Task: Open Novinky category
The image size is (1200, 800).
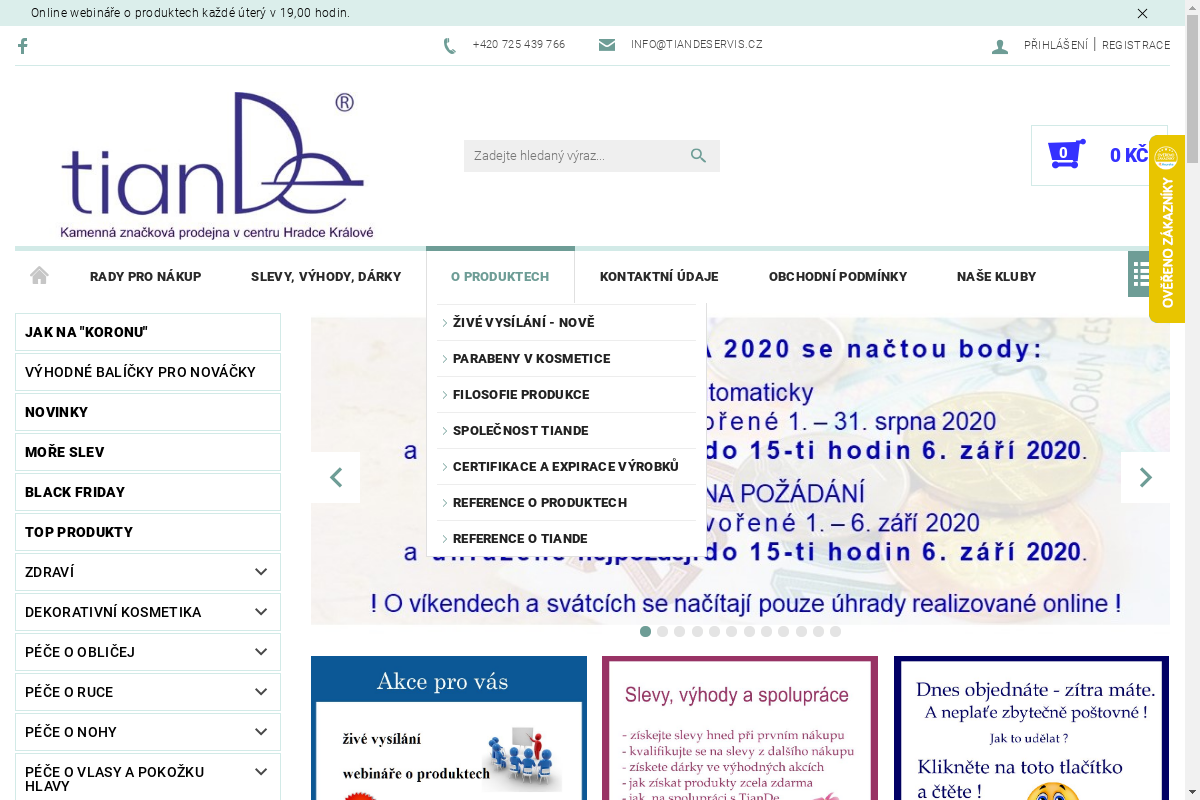Action: tap(148, 412)
